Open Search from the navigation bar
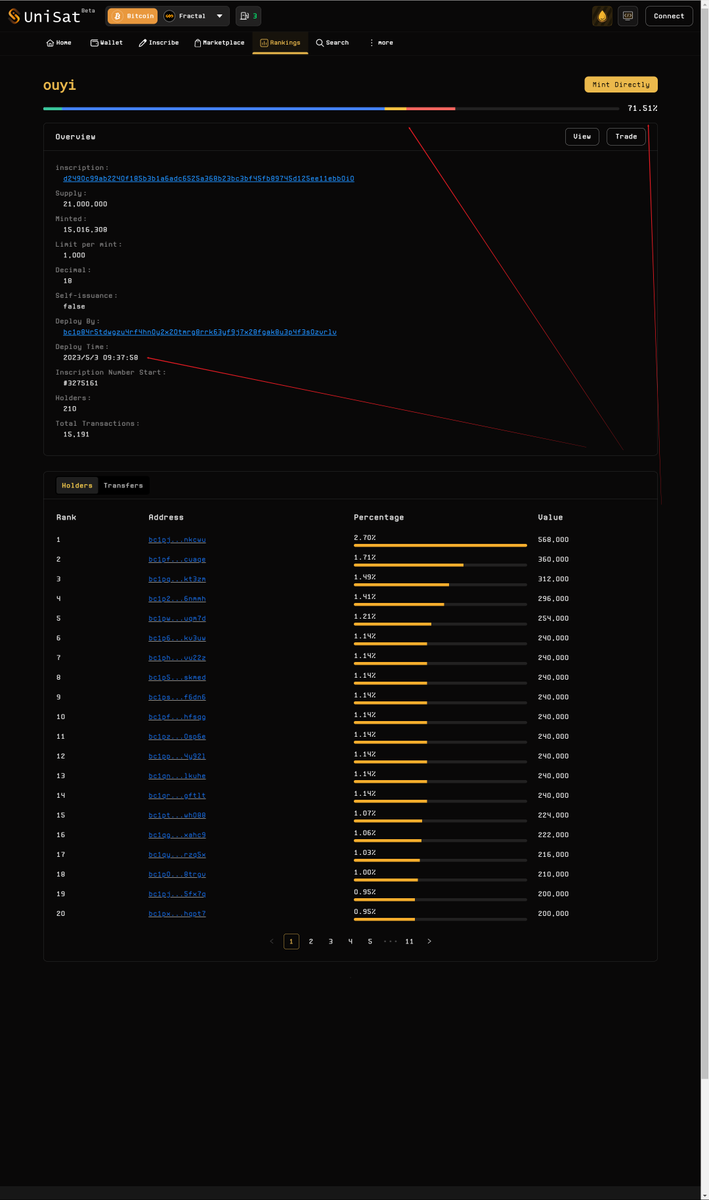This screenshot has height=1200, width=709. 333,43
